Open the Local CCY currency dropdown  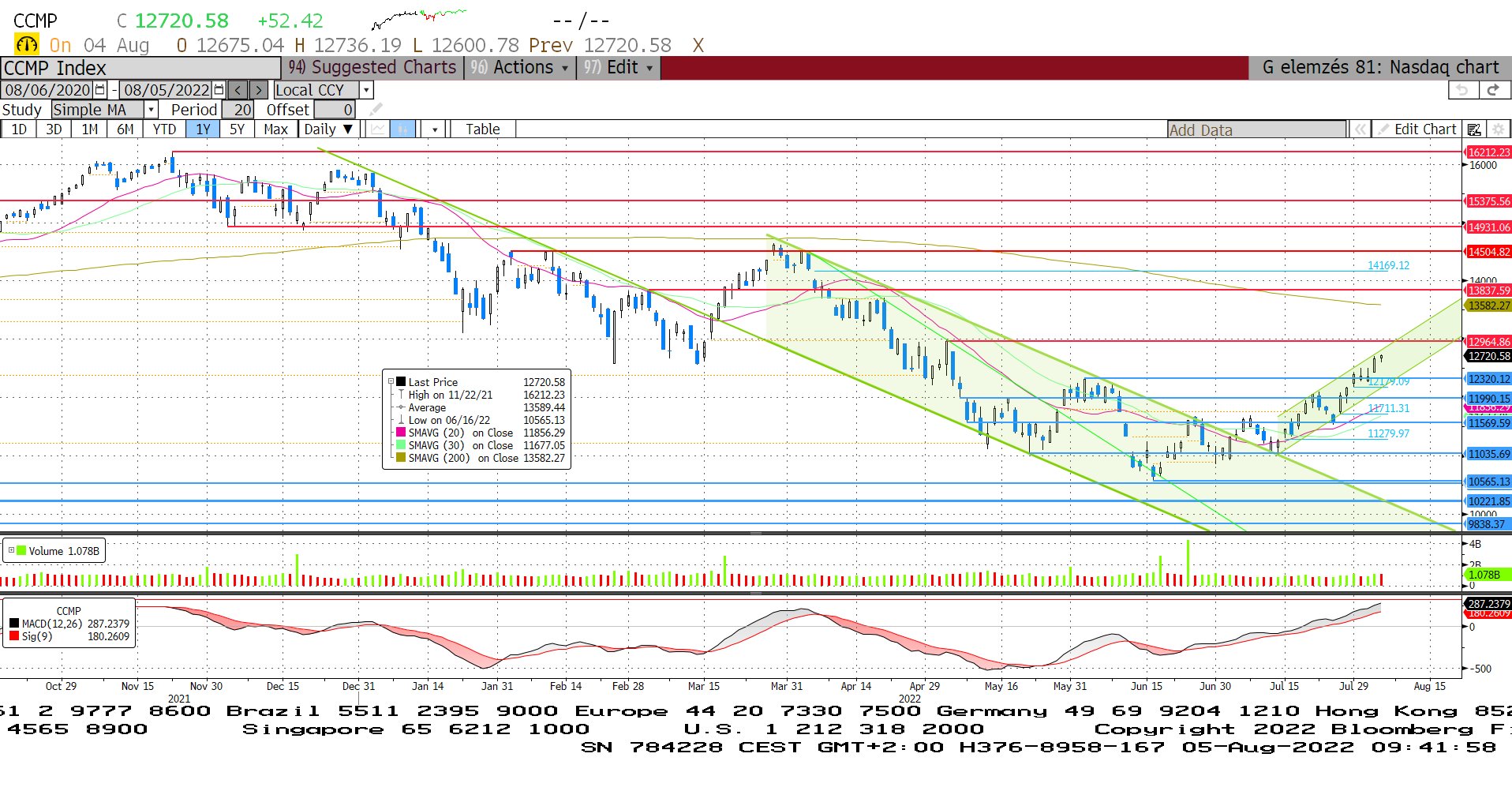point(366,90)
